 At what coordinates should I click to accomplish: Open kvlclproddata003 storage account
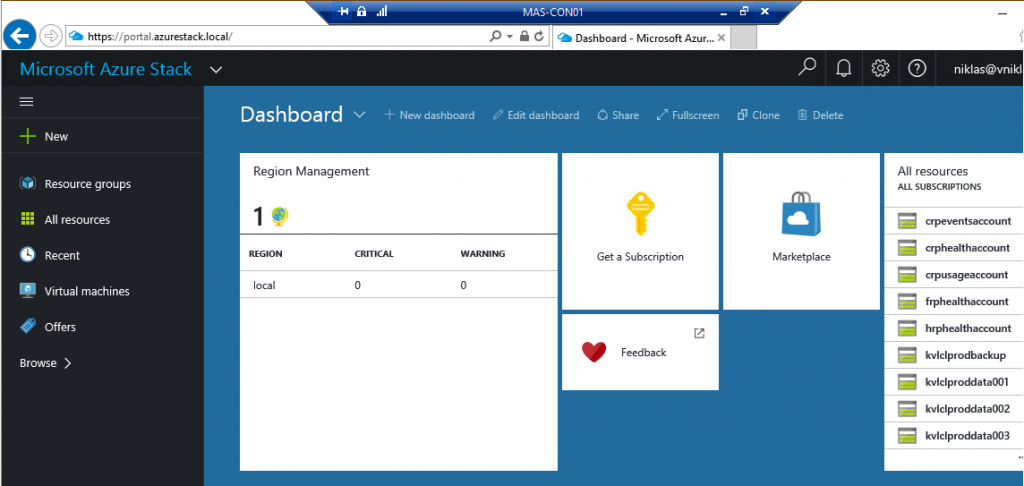954,436
